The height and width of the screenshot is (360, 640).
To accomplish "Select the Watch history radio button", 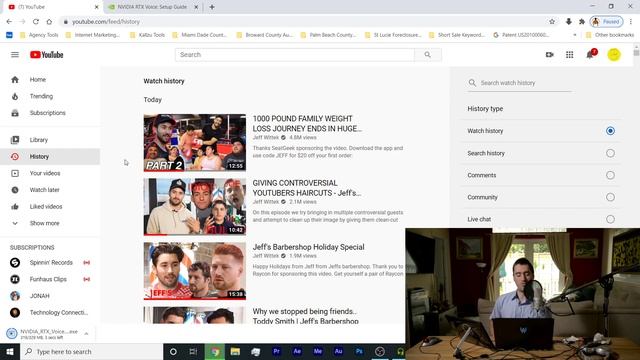I will [x=610, y=131].
